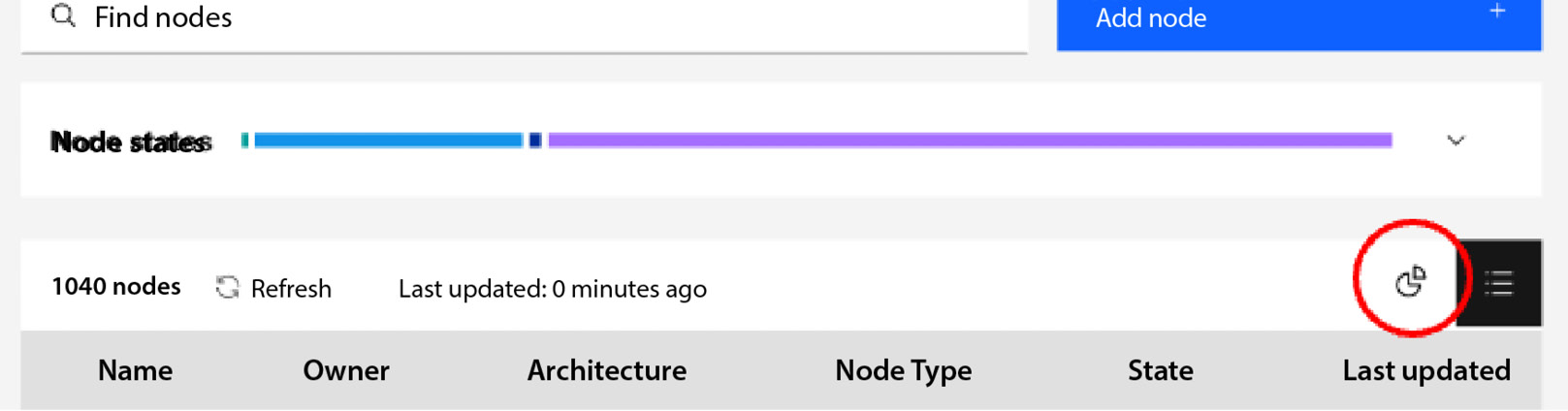
Task: Select the light blue Node states segment
Action: tap(388, 141)
